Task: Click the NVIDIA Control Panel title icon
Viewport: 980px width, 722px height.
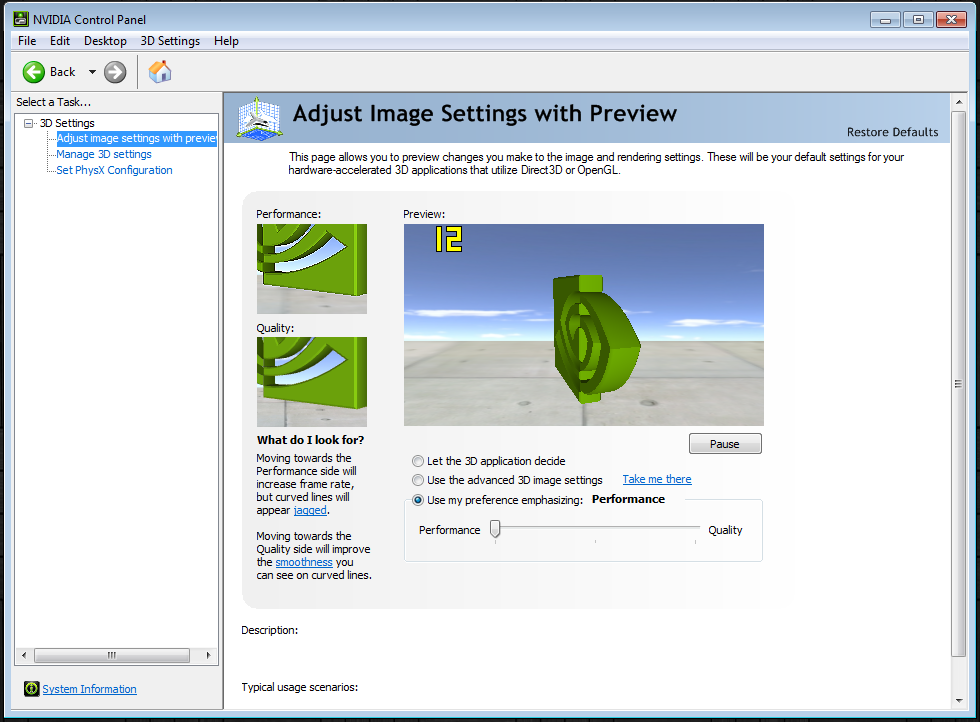Action: (x=21, y=19)
